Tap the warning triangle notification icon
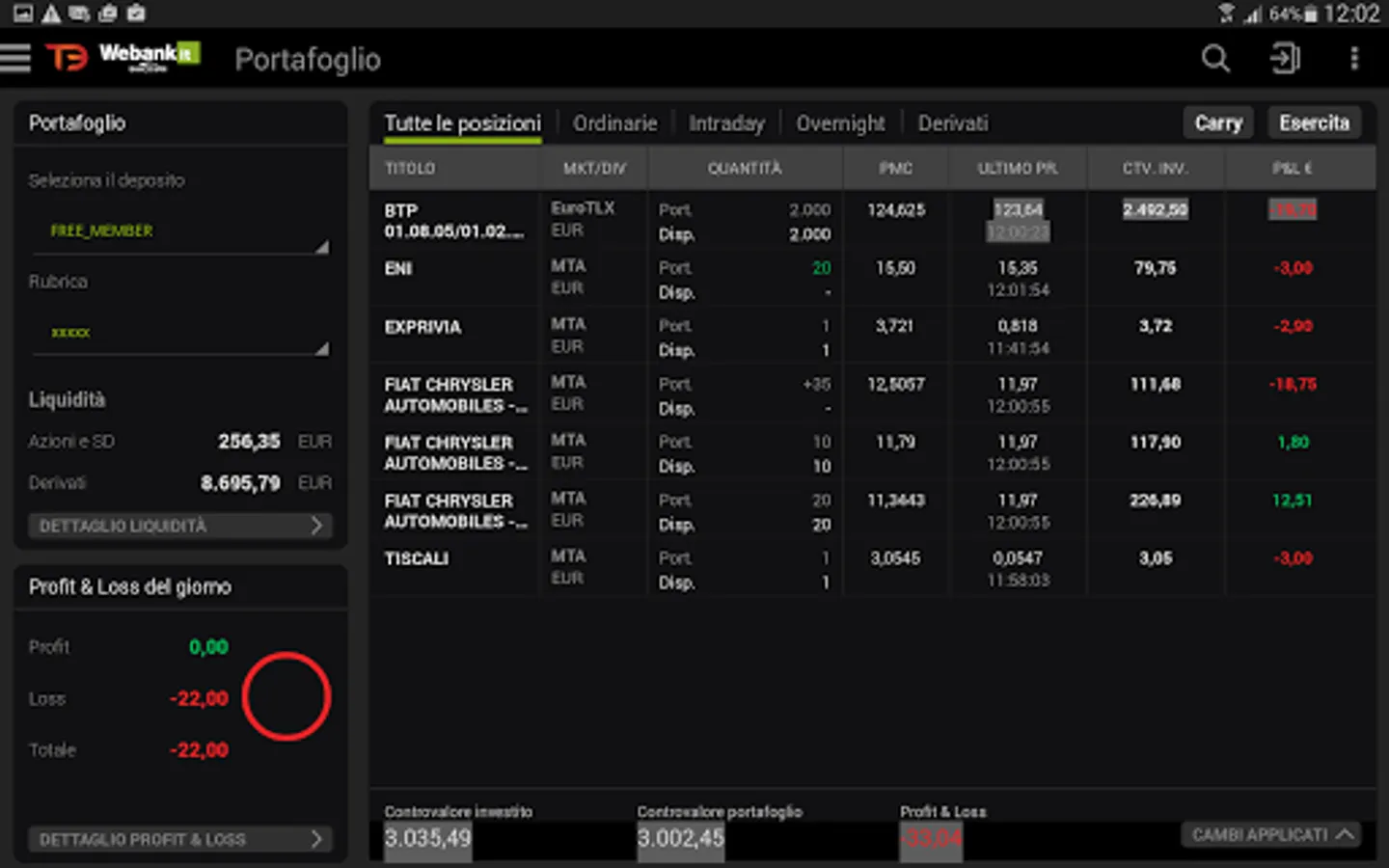1389x868 pixels. tap(51, 14)
